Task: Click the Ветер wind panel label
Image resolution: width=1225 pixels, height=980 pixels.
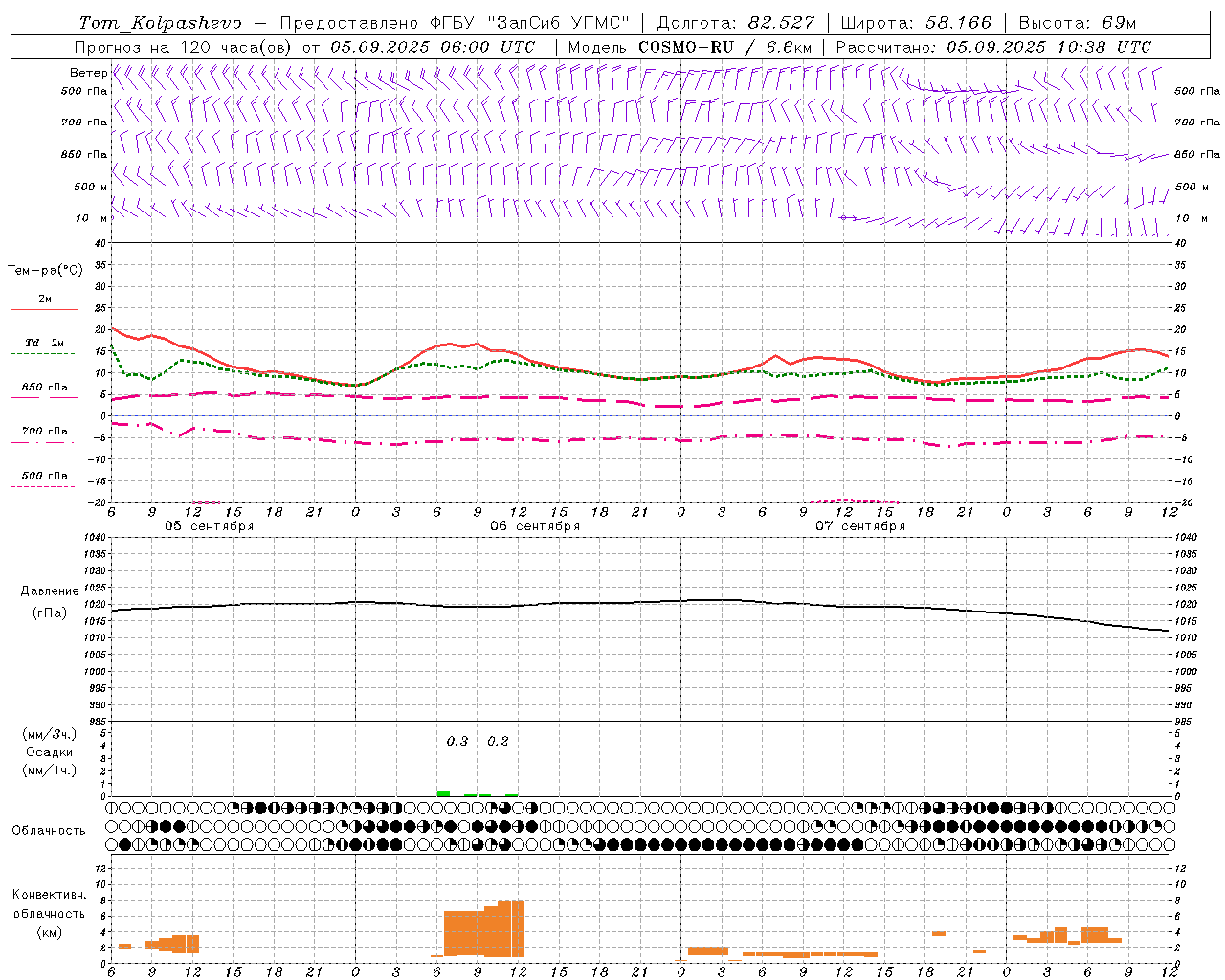Action: coord(88,73)
